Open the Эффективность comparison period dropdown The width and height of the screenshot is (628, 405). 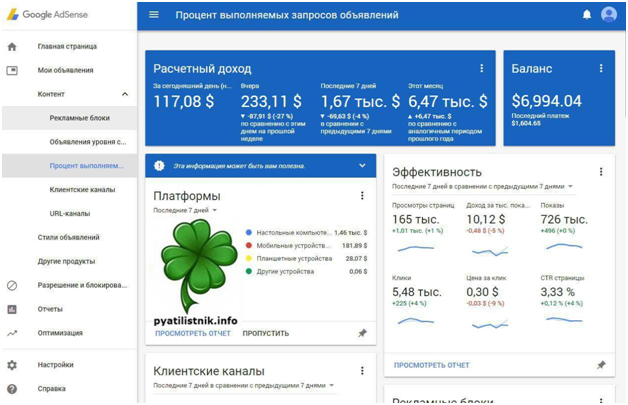click(482, 186)
